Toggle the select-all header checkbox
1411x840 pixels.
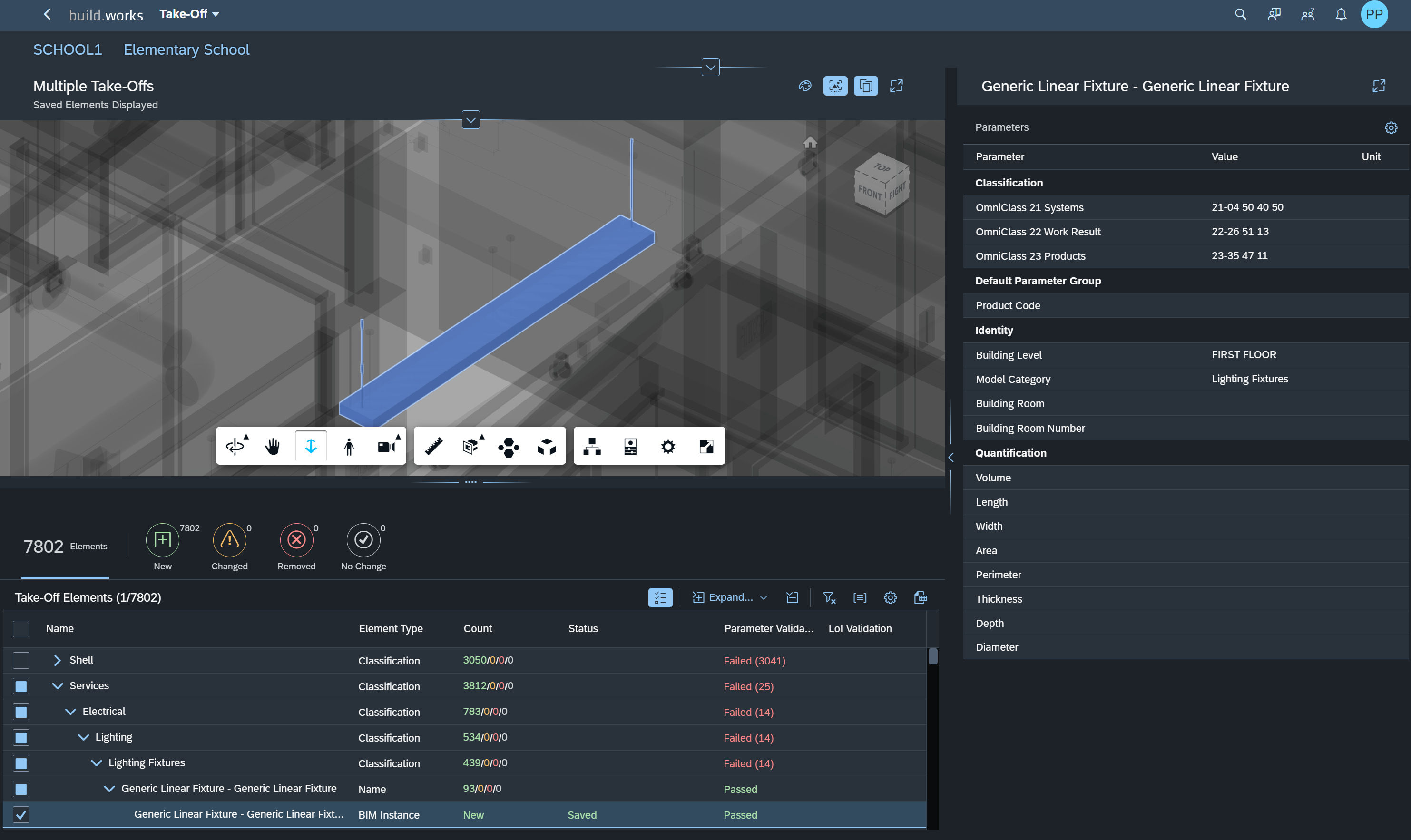point(21,628)
